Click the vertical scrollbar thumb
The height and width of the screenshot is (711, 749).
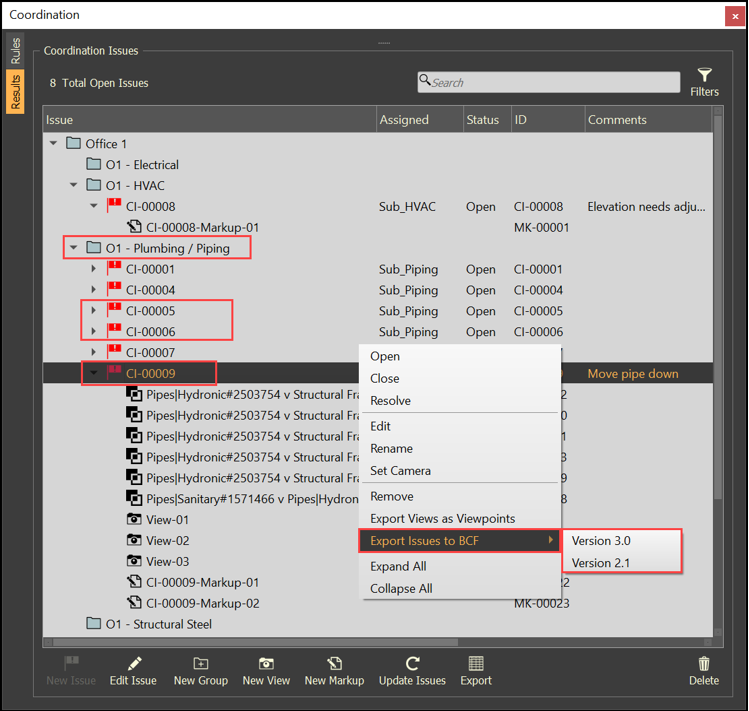718,306
